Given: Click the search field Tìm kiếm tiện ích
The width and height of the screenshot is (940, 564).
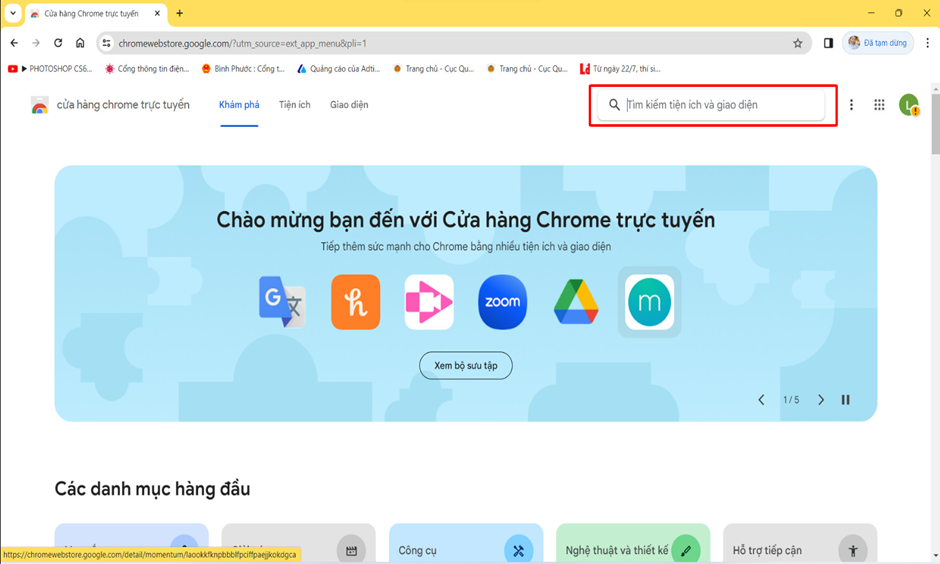Looking at the screenshot, I should (x=711, y=105).
